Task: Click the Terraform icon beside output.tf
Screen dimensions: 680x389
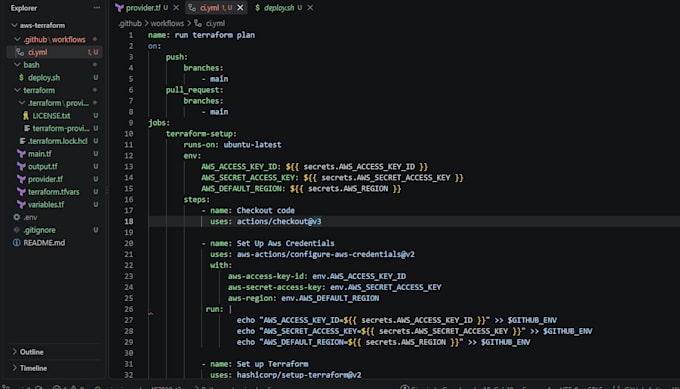Action: pyautogui.click(x=21, y=167)
